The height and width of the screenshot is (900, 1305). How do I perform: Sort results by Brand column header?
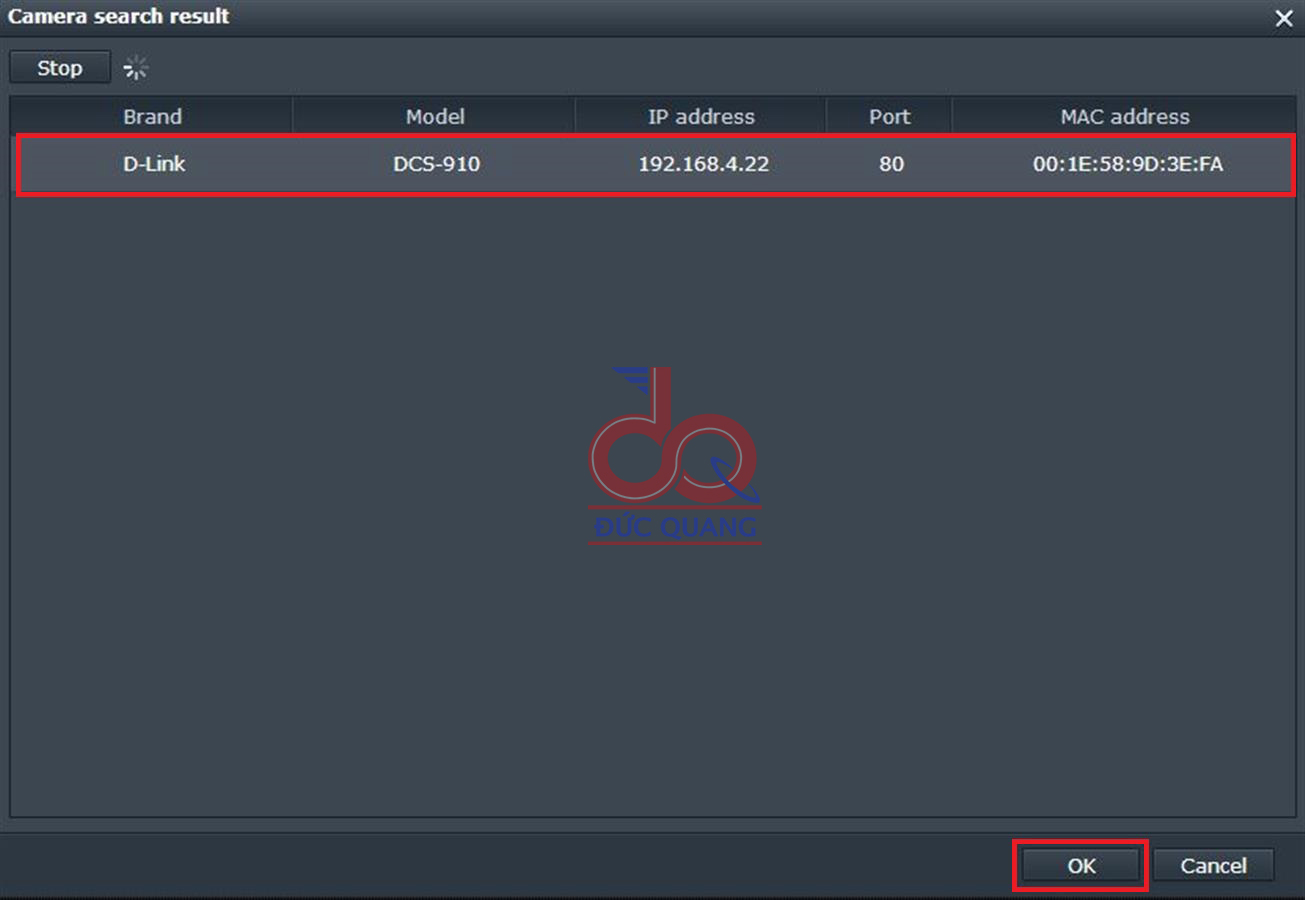tap(152, 116)
